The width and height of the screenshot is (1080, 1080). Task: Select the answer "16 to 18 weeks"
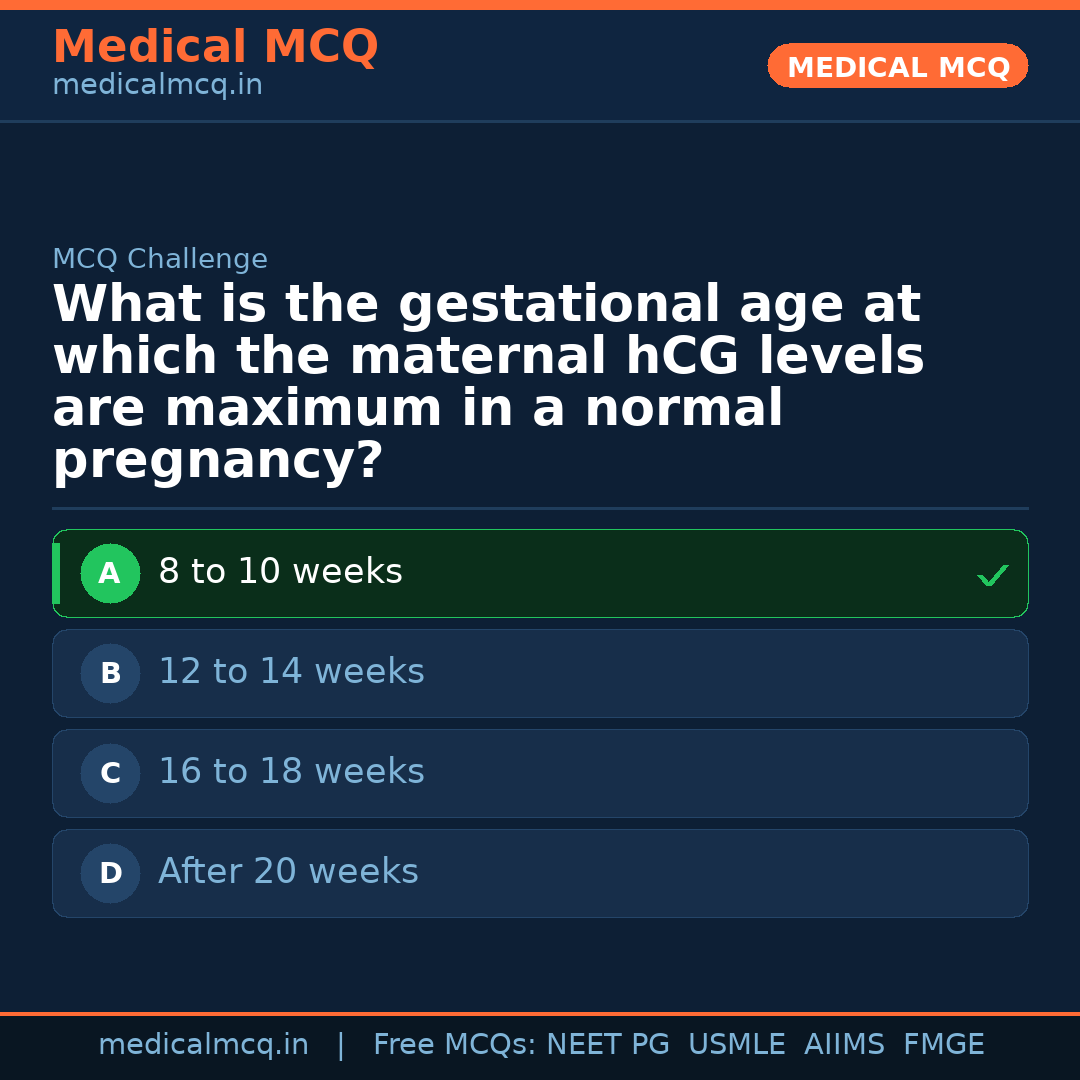(x=291, y=772)
